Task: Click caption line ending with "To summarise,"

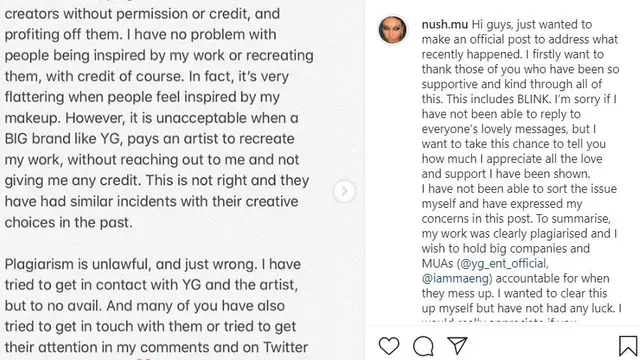Action: pyautogui.click(x=516, y=219)
